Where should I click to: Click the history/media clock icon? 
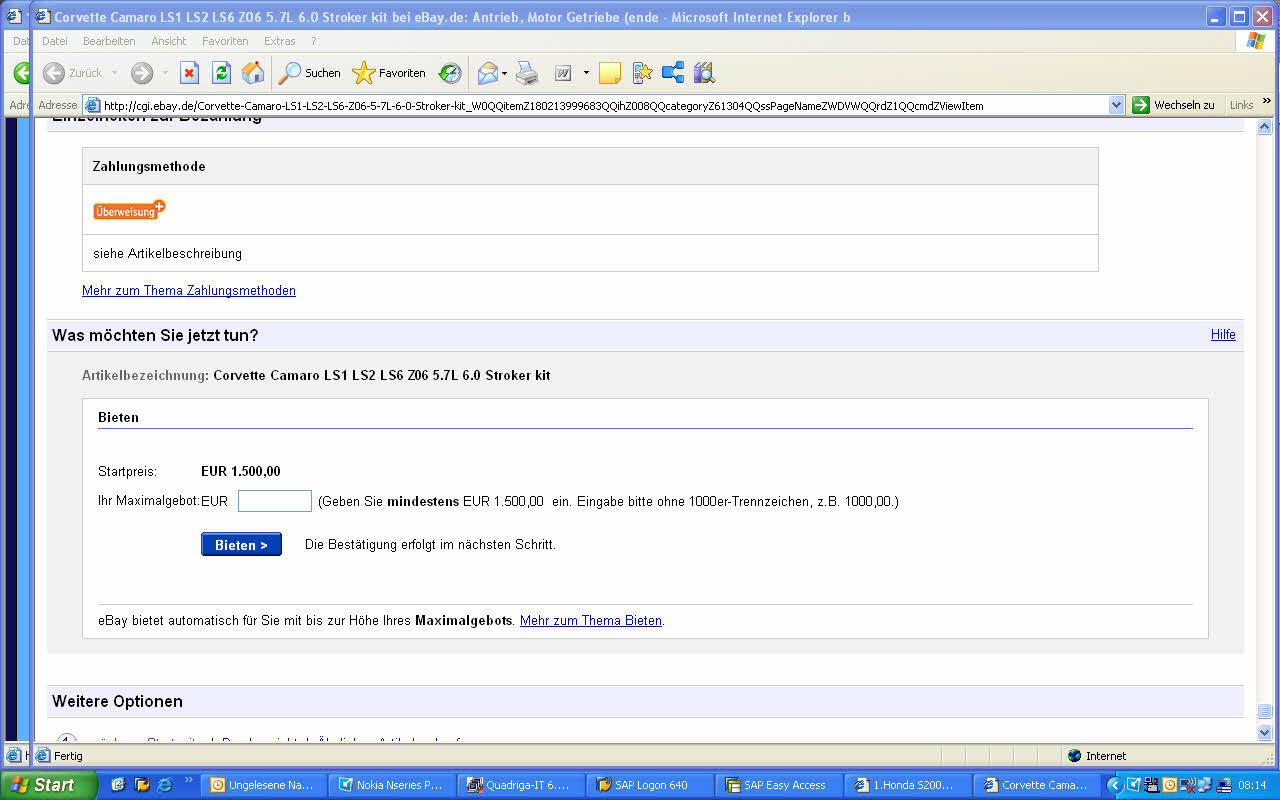click(x=450, y=73)
